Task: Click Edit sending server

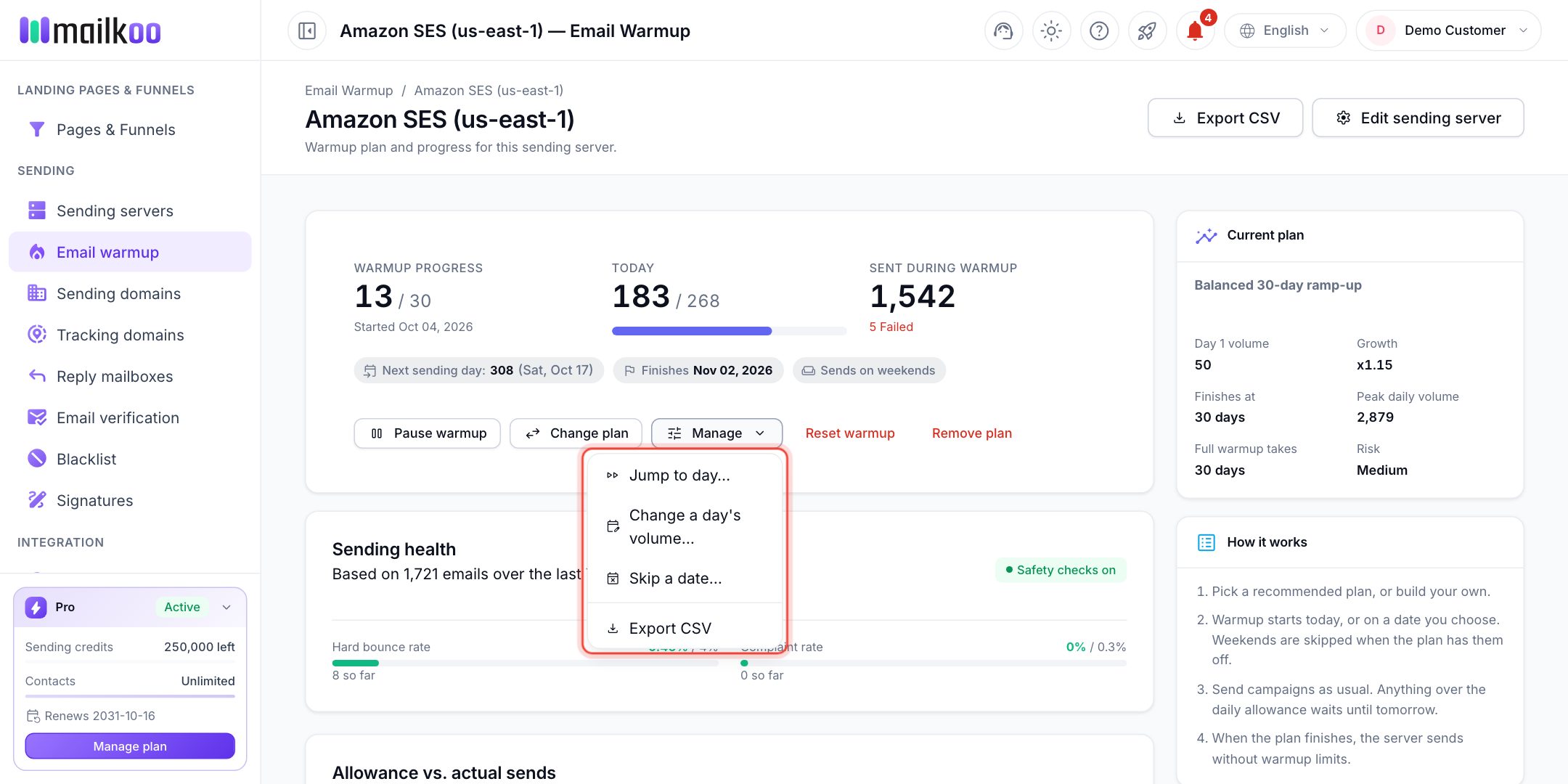Action: click(x=1418, y=118)
